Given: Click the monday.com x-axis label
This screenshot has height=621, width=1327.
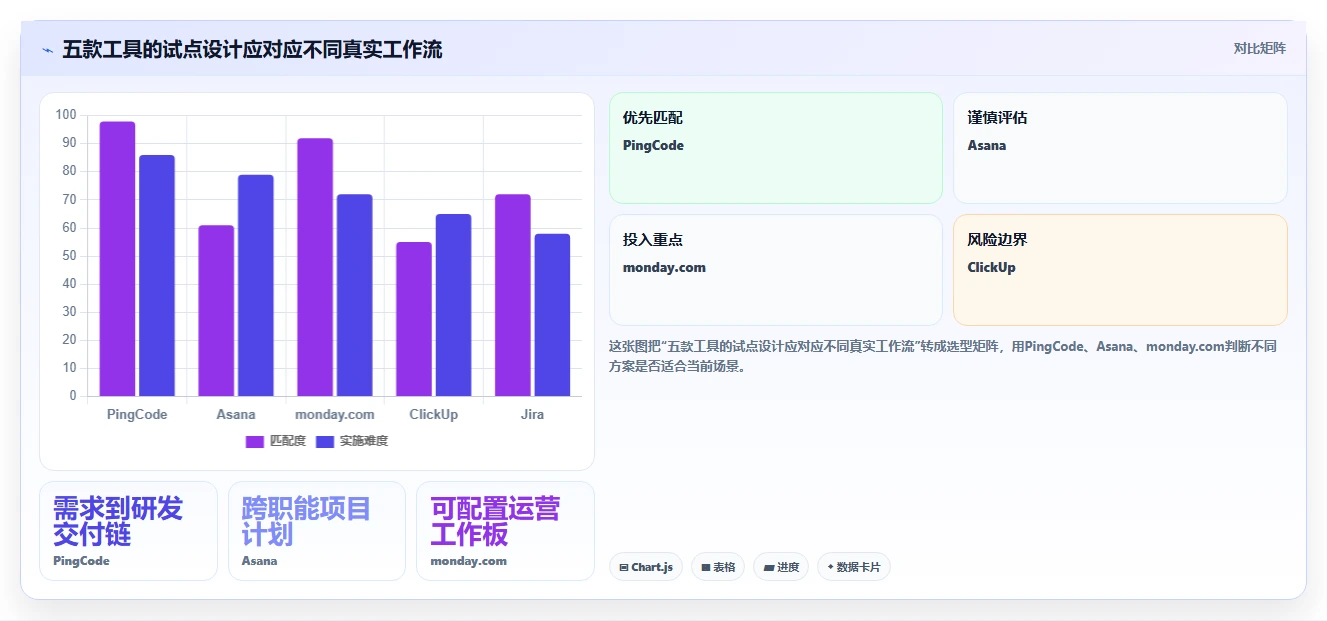Looking at the screenshot, I should 335,414.
